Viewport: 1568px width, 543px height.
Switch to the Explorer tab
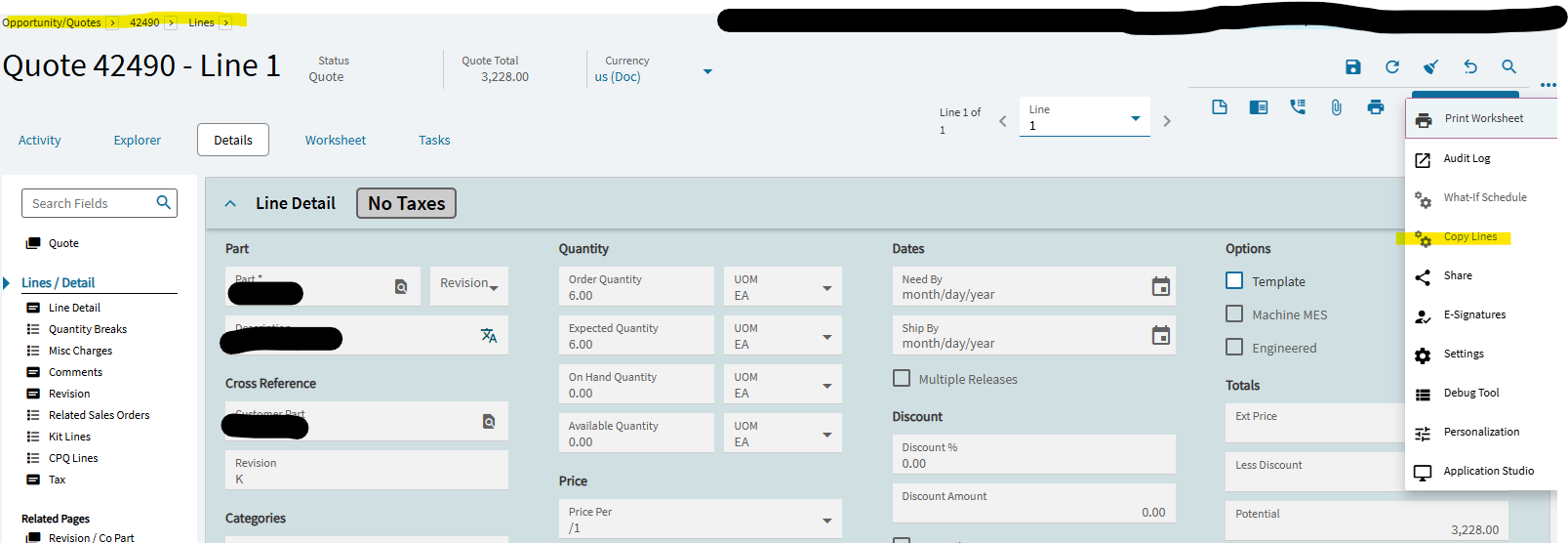138,140
